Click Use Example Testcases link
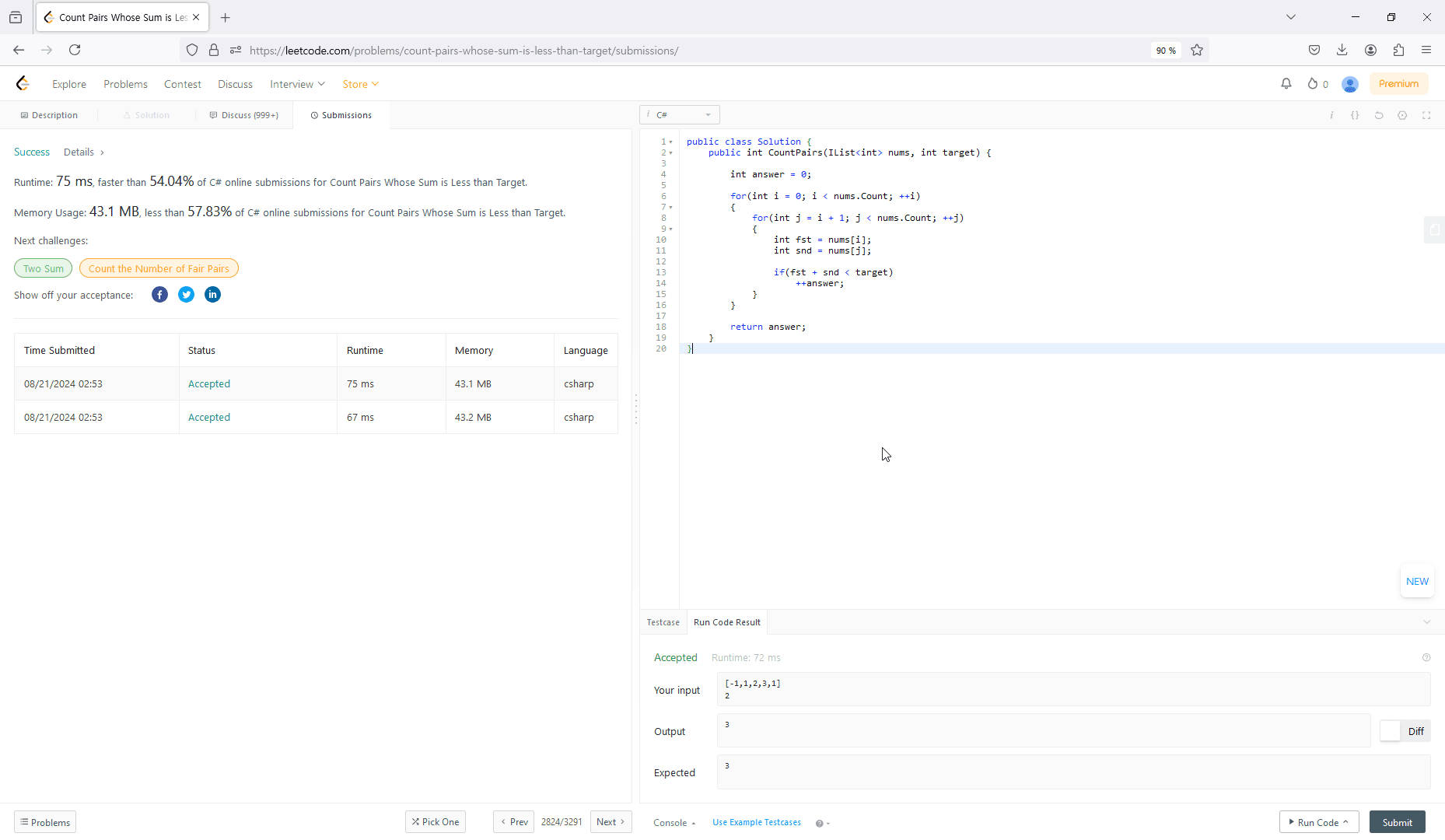1445x840 pixels. (x=757, y=822)
